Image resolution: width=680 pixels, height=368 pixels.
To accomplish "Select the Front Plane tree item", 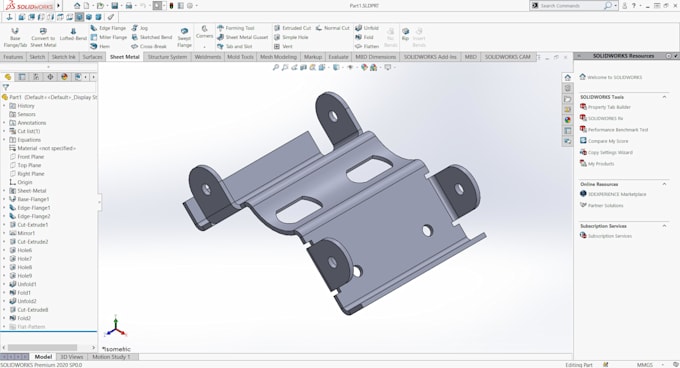I will pyautogui.click(x=30, y=157).
